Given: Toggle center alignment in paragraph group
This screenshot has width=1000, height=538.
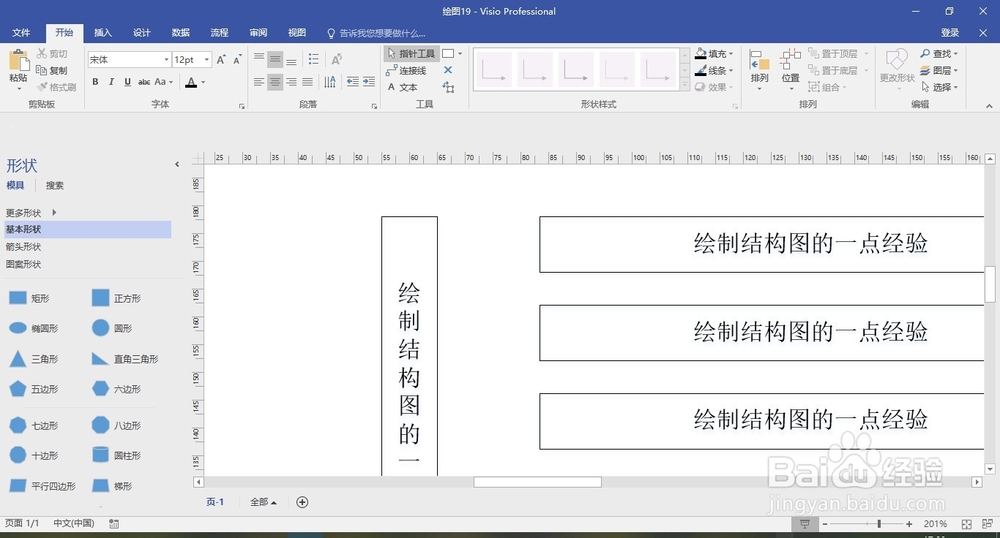Looking at the screenshot, I should [275, 82].
